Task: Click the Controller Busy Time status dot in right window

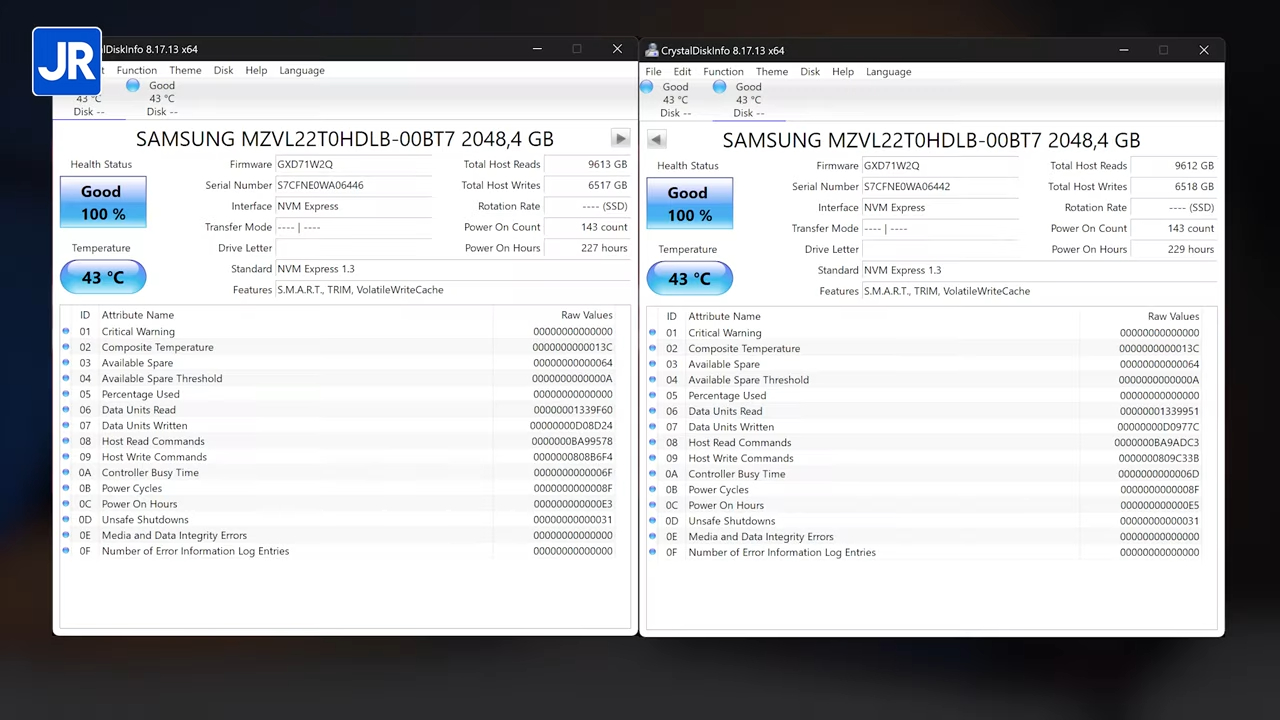Action: (x=653, y=474)
